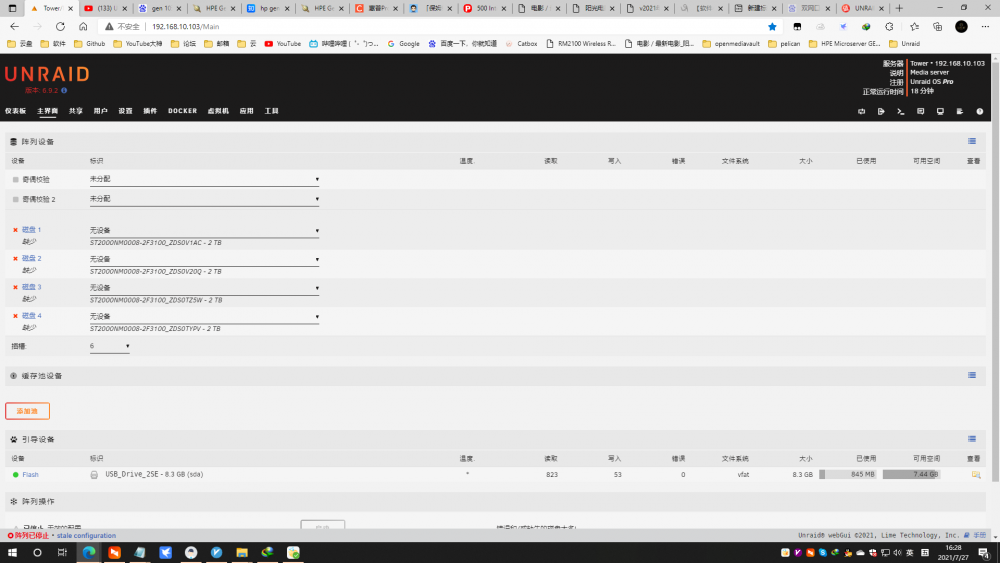Open the 磁盘 1 device dropdown
This screenshot has height=563, width=1000.
point(204,230)
